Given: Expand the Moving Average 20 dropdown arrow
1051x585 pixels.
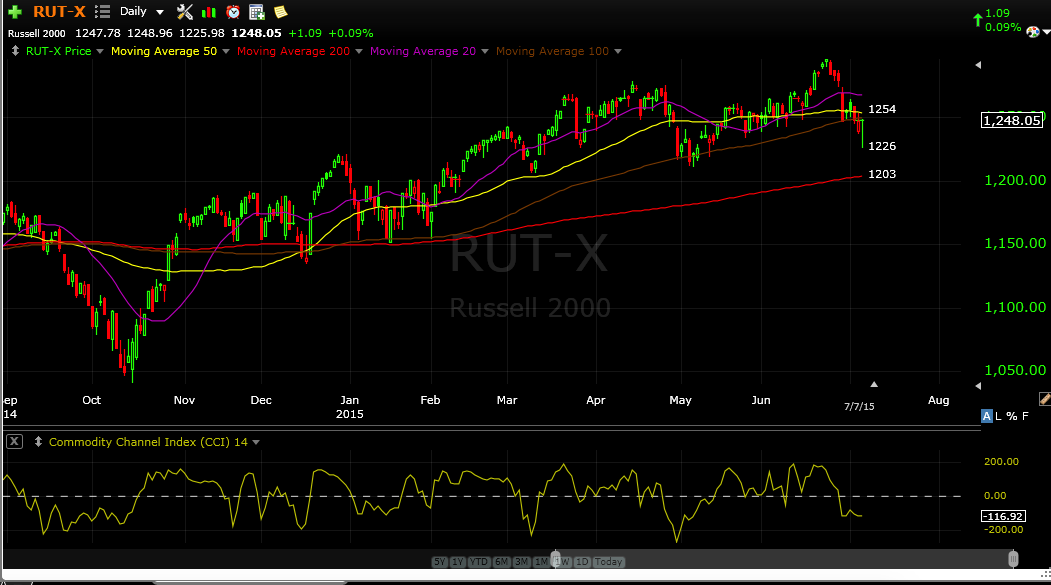Looking at the screenshot, I should 485,52.
